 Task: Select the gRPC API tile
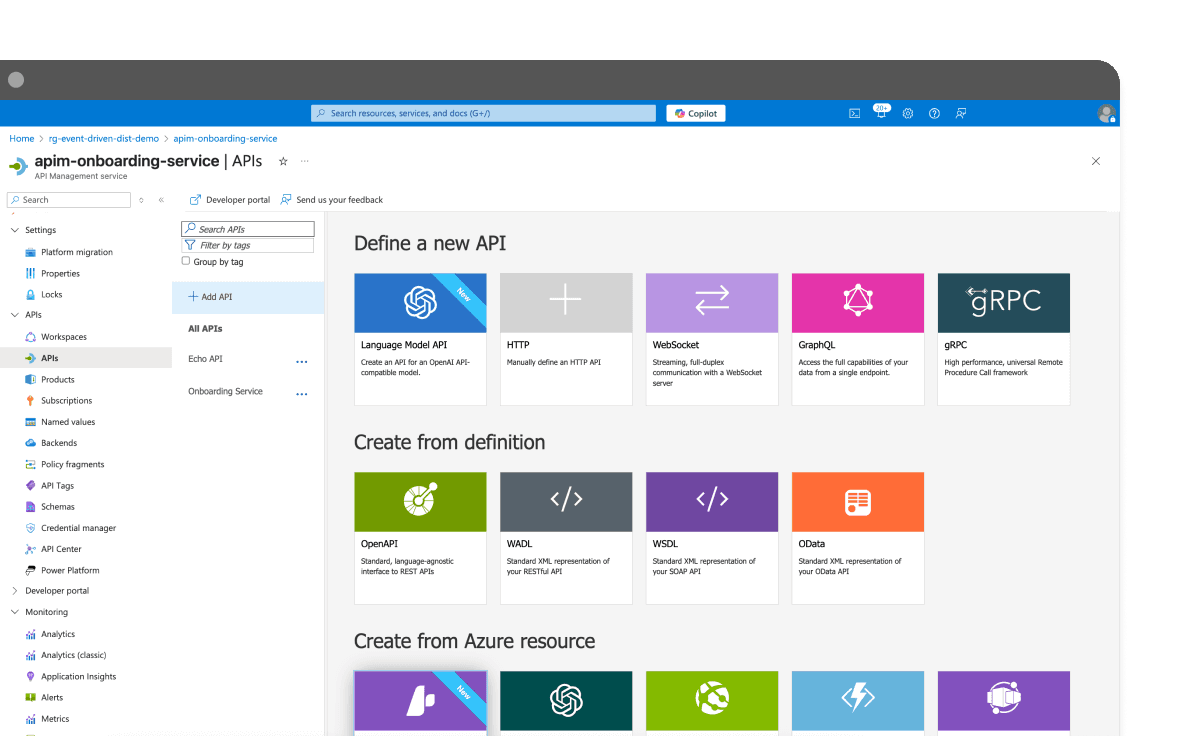click(x=1003, y=337)
